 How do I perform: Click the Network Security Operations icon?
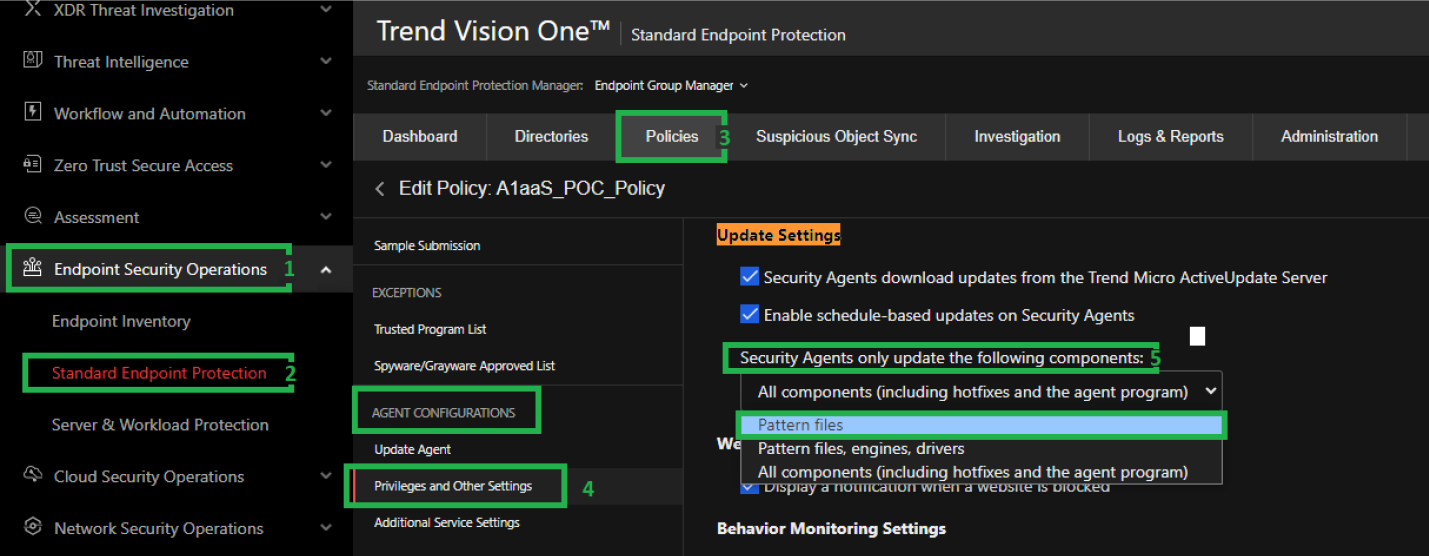32,528
